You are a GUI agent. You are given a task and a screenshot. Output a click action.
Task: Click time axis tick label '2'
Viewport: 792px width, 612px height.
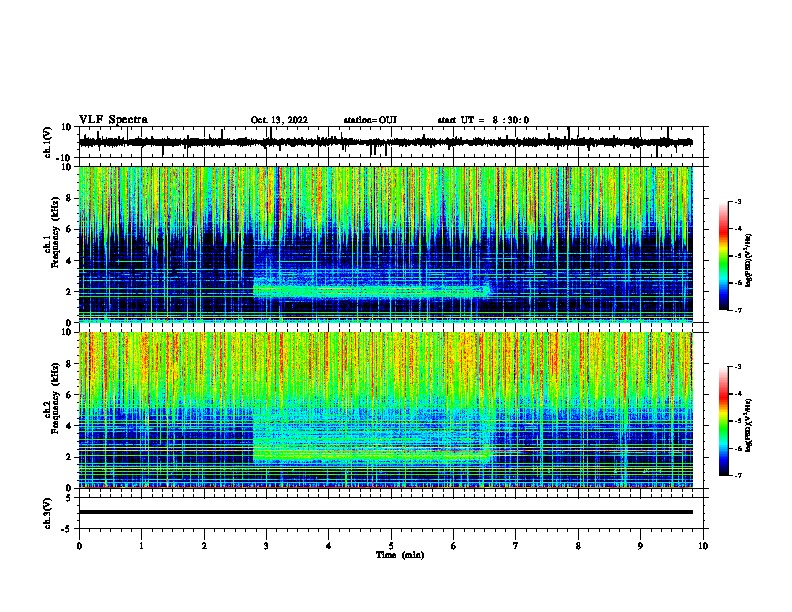[204, 546]
